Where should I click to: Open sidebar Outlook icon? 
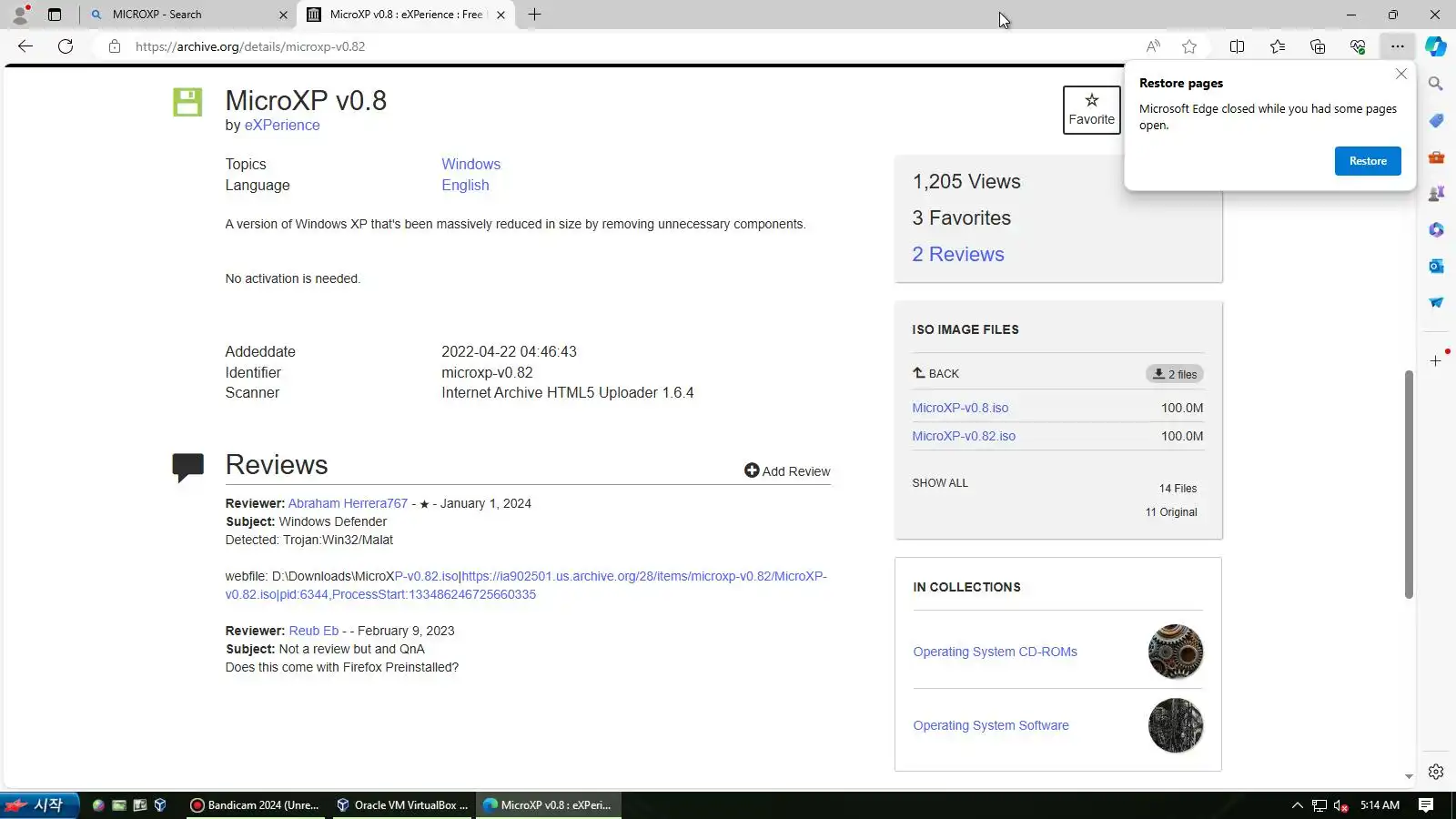click(x=1436, y=266)
